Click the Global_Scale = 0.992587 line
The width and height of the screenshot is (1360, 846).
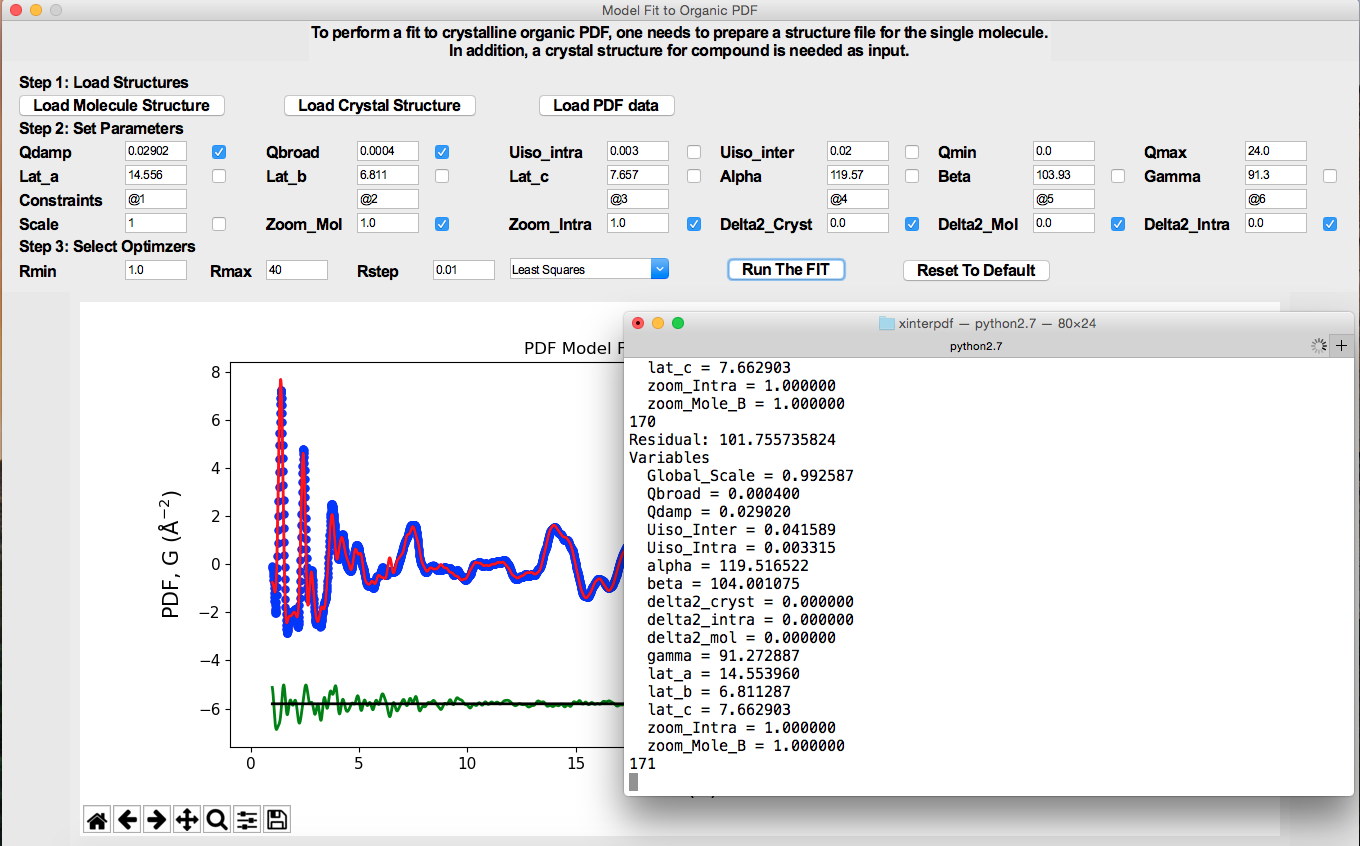(750, 476)
